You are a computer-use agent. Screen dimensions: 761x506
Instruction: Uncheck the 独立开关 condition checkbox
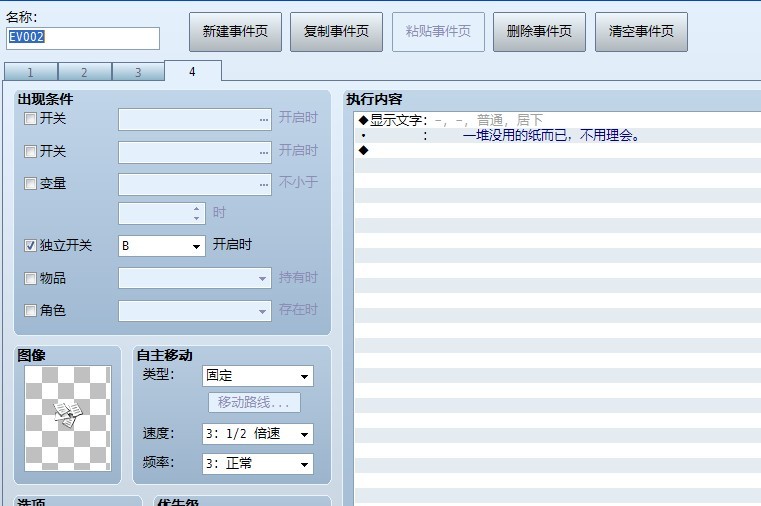pyautogui.click(x=31, y=245)
